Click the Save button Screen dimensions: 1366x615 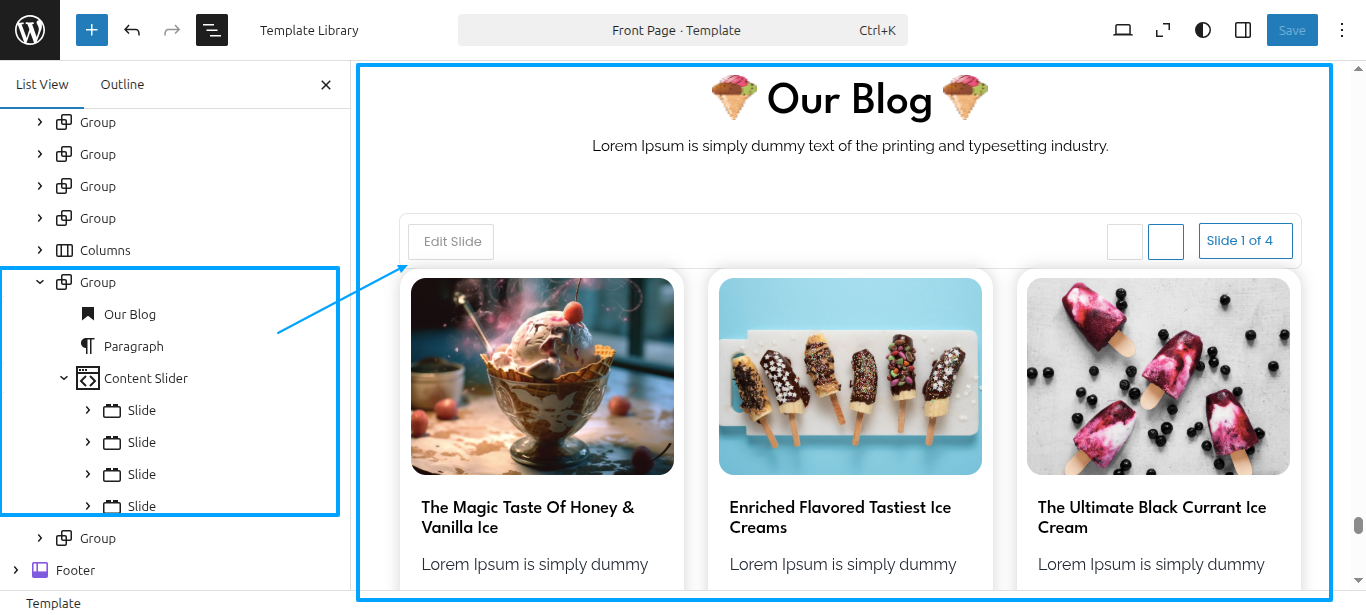(1292, 30)
